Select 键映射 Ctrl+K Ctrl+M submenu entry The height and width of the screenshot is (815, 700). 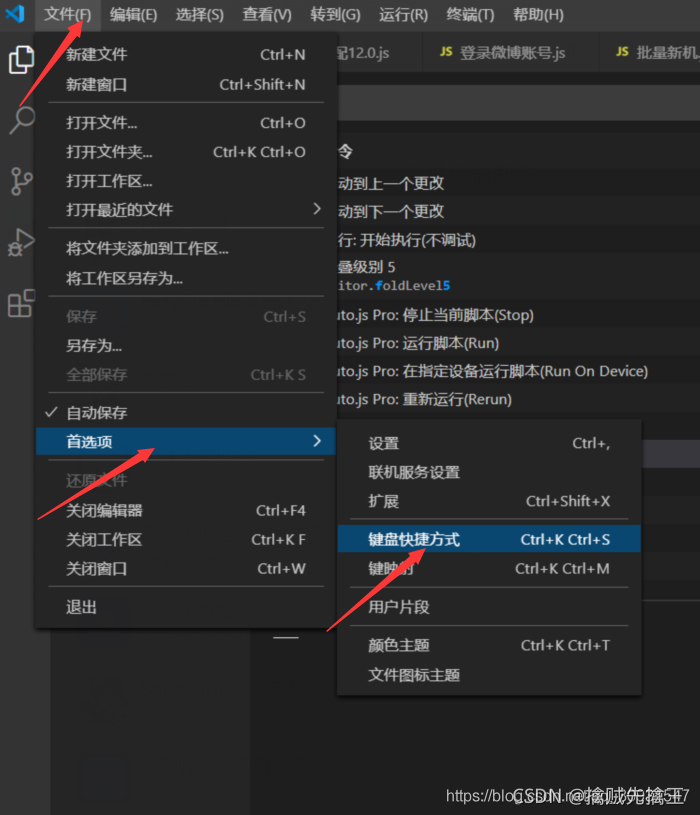point(488,569)
